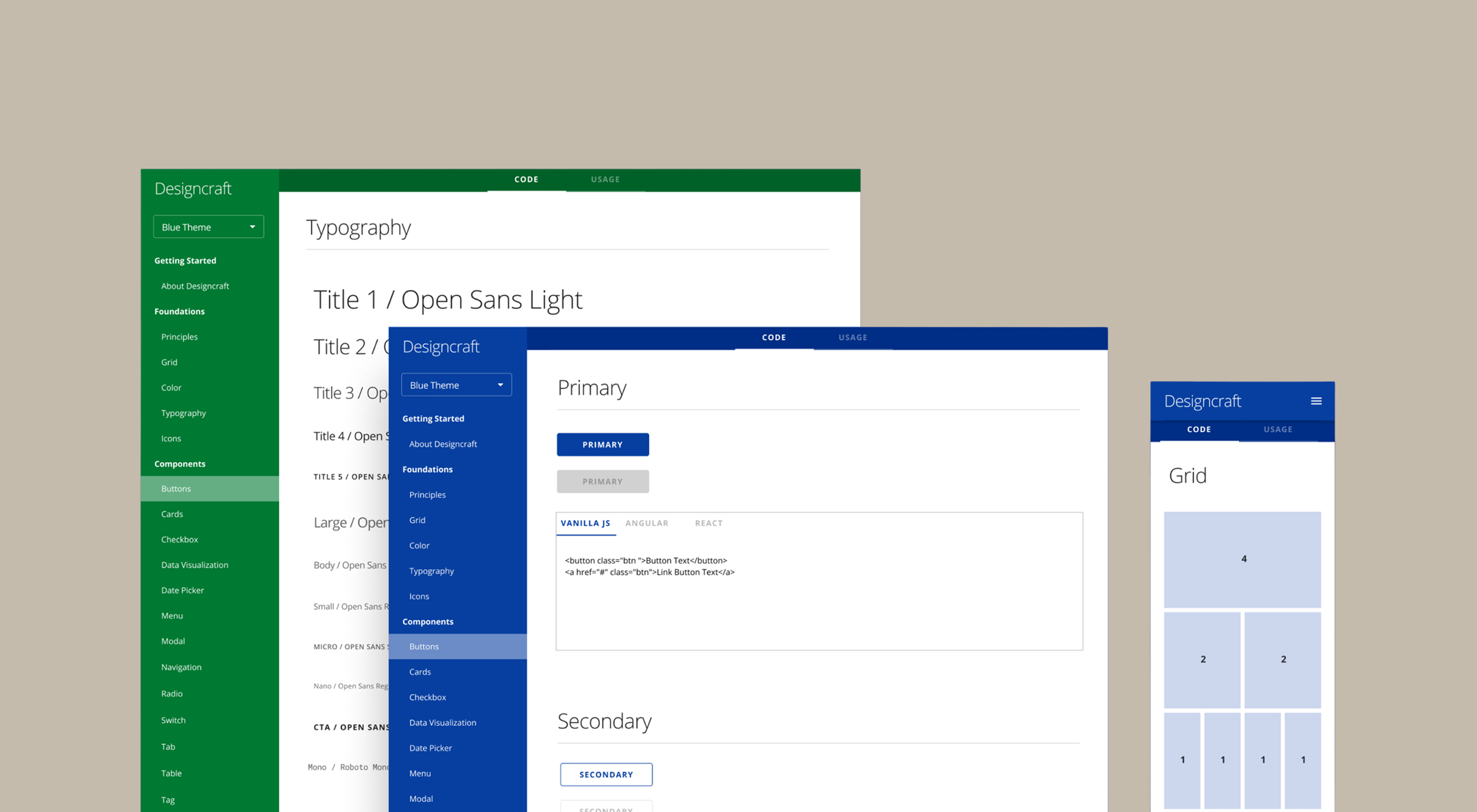
Task: Switch to the CODE tab in the green window
Action: pos(526,180)
